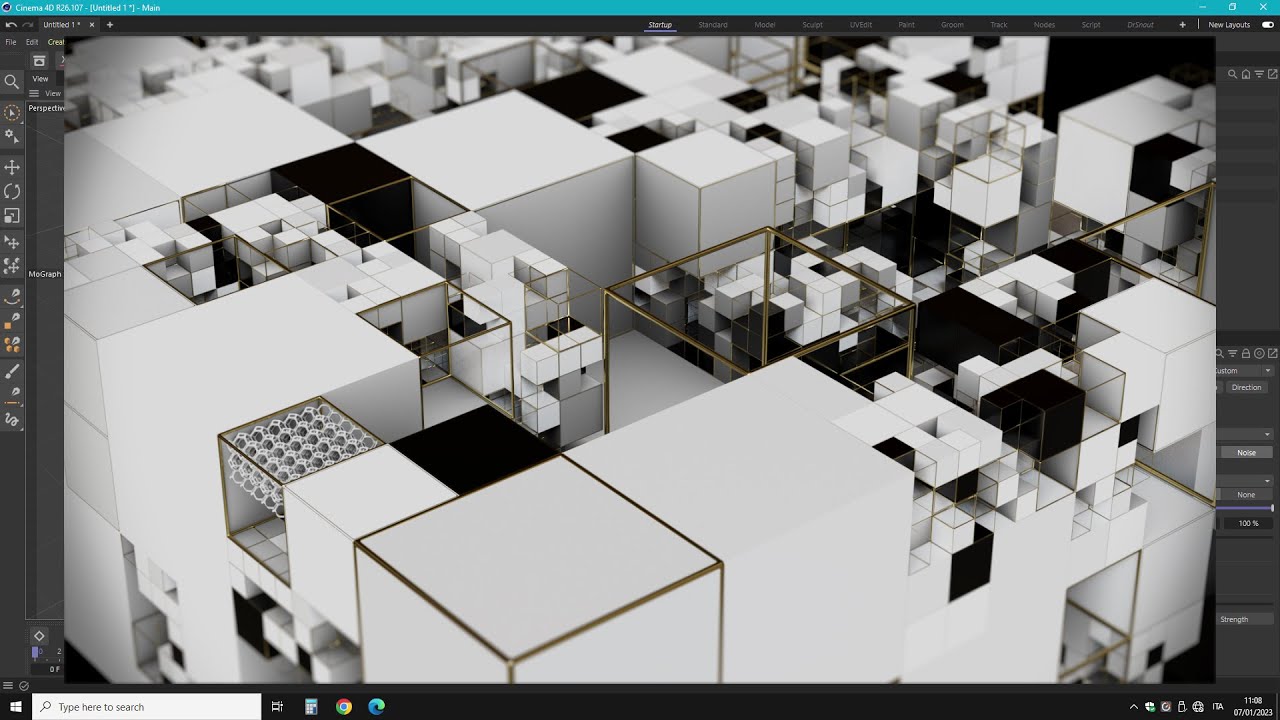This screenshot has width=1280, height=720.
Task: Click the orange square pen tool icon
Action: pyautogui.click(x=12, y=320)
